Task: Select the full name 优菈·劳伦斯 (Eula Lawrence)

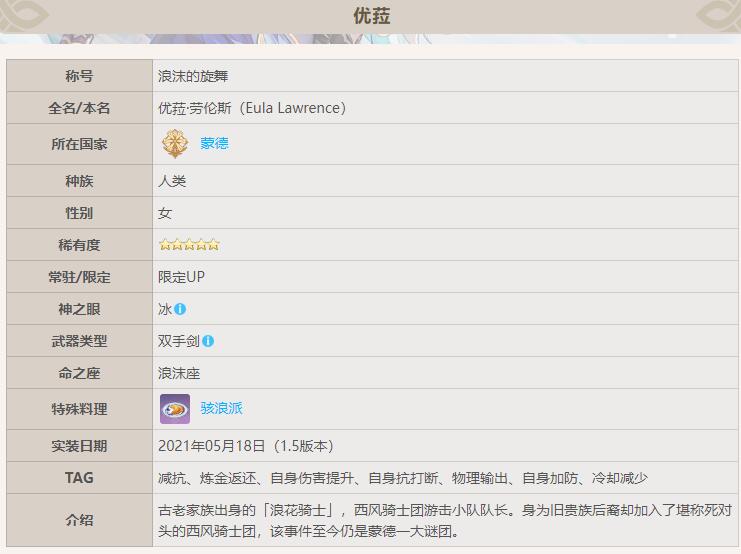Action: pyautogui.click(x=252, y=108)
